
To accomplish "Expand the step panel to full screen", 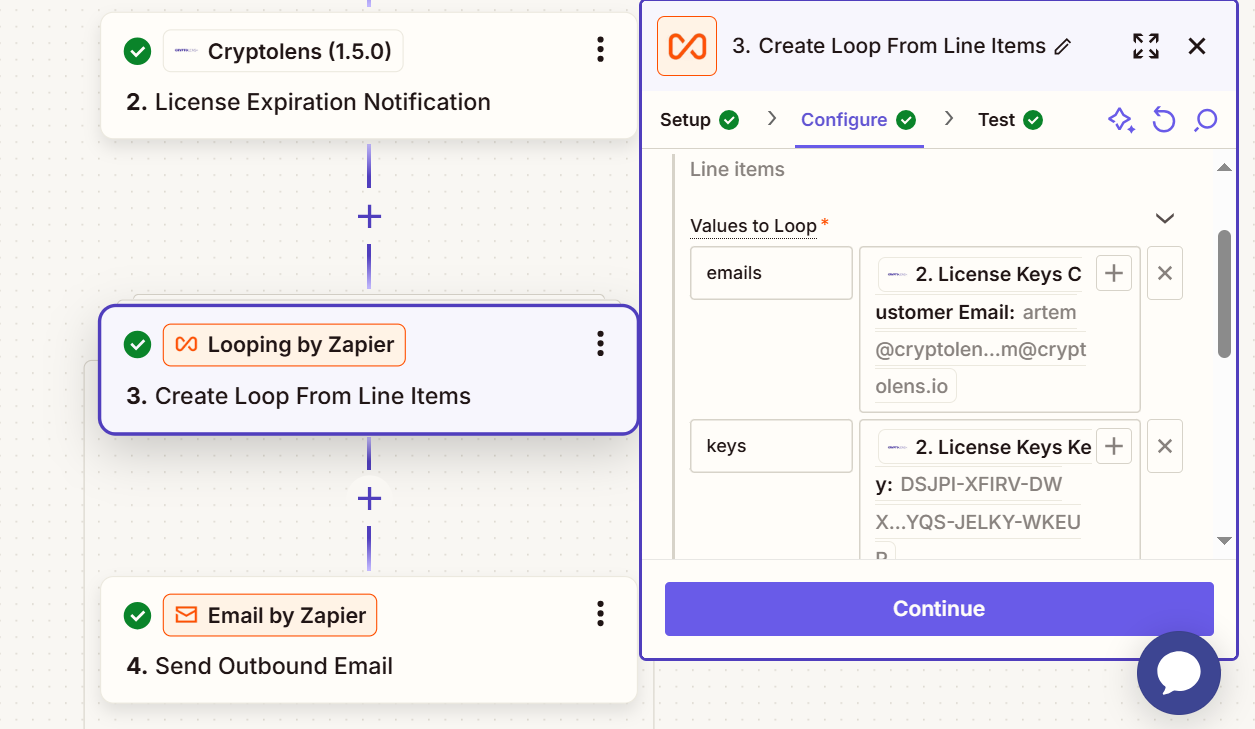I will [1146, 46].
